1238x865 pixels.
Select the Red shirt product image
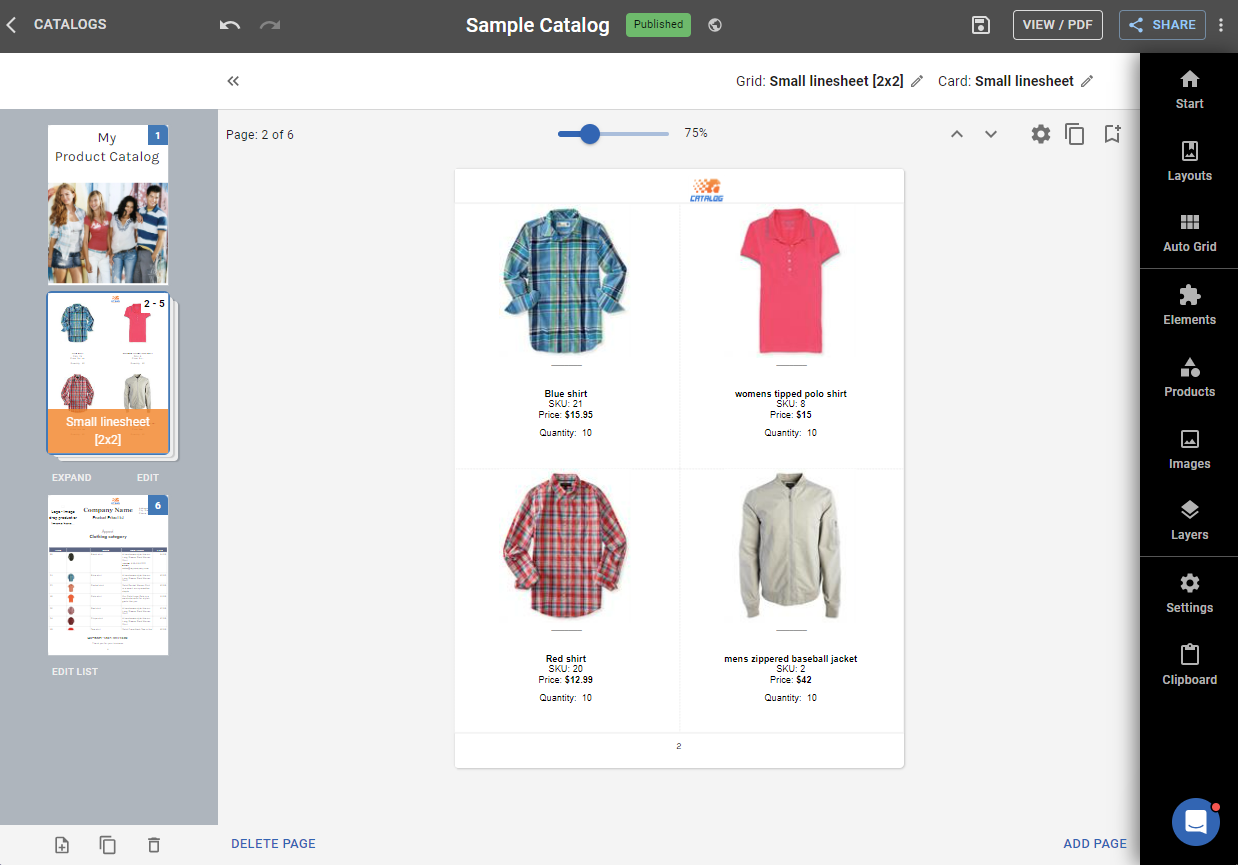click(x=566, y=547)
